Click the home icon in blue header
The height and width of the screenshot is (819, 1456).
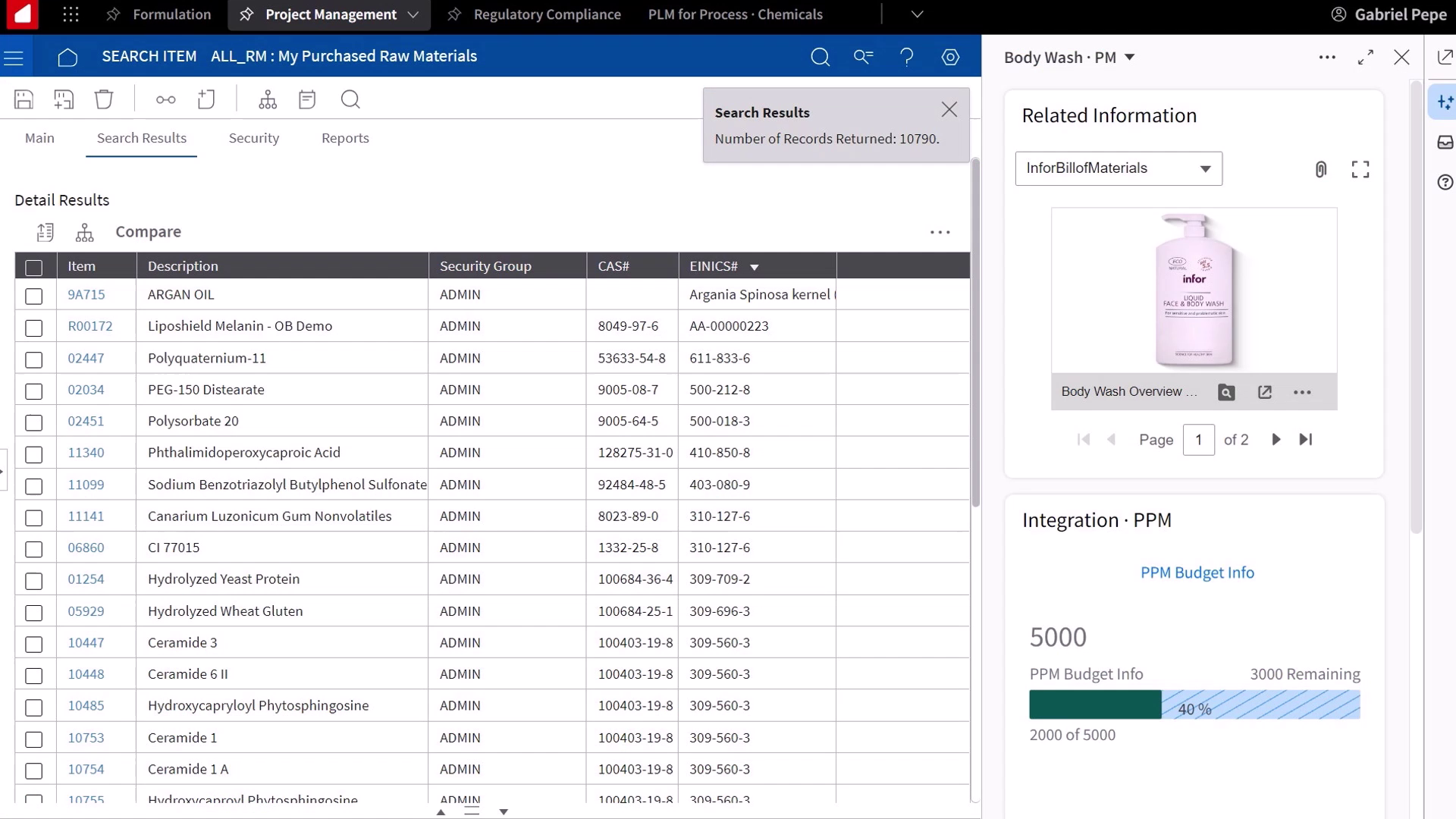point(67,57)
